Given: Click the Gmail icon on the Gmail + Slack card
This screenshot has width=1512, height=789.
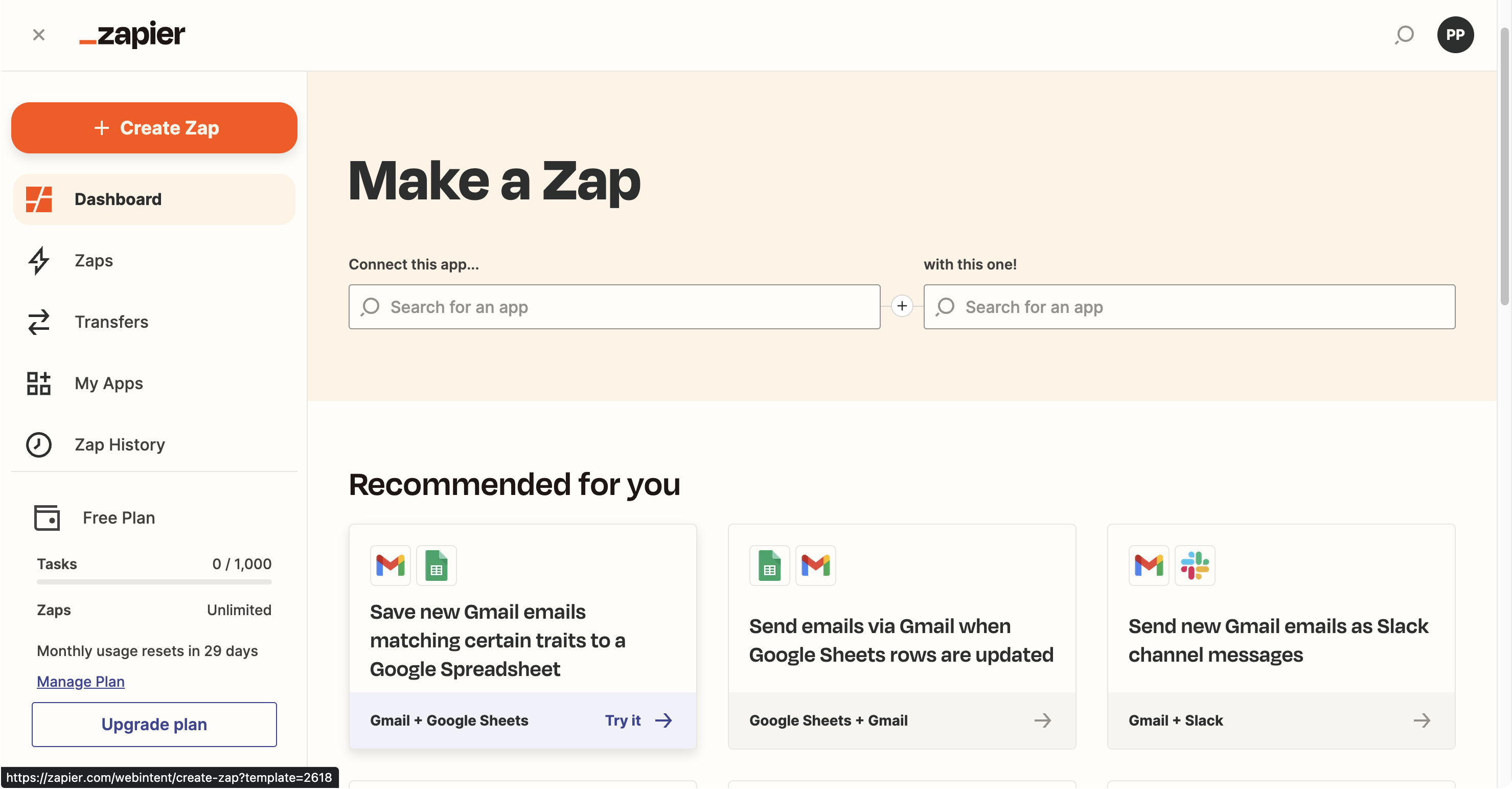Looking at the screenshot, I should pos(1149,566).
